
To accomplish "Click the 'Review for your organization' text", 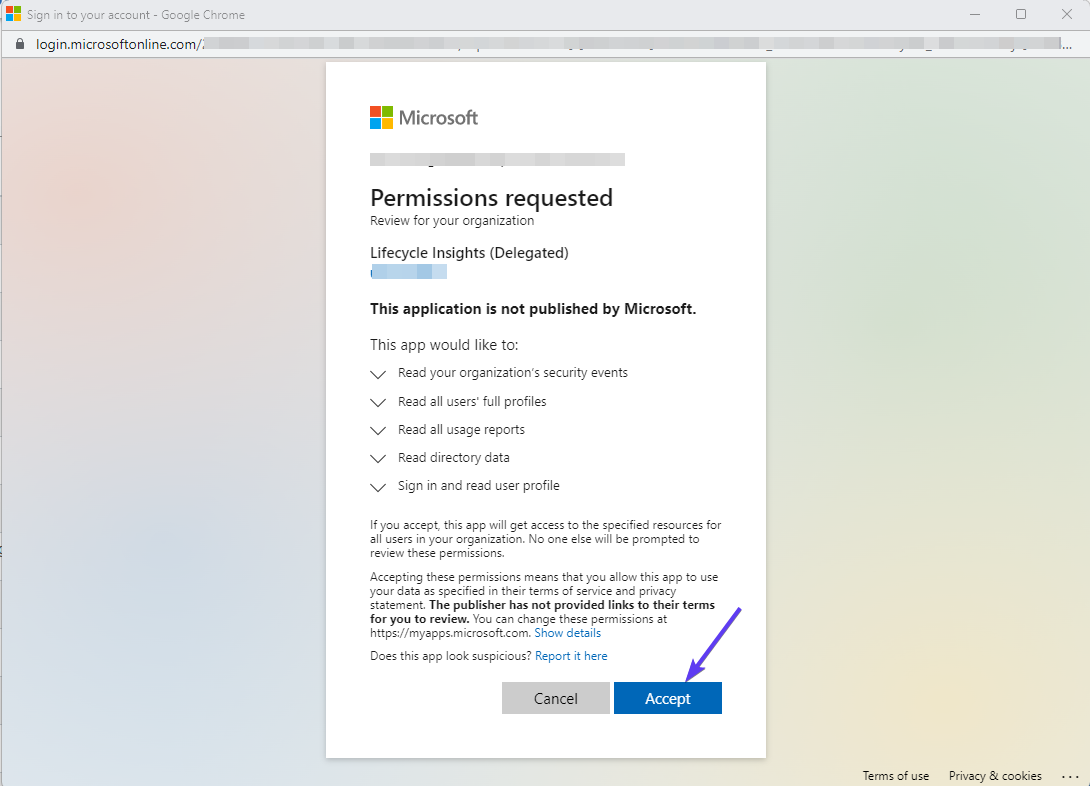I will pyautogui.click(x=452, y=220).
